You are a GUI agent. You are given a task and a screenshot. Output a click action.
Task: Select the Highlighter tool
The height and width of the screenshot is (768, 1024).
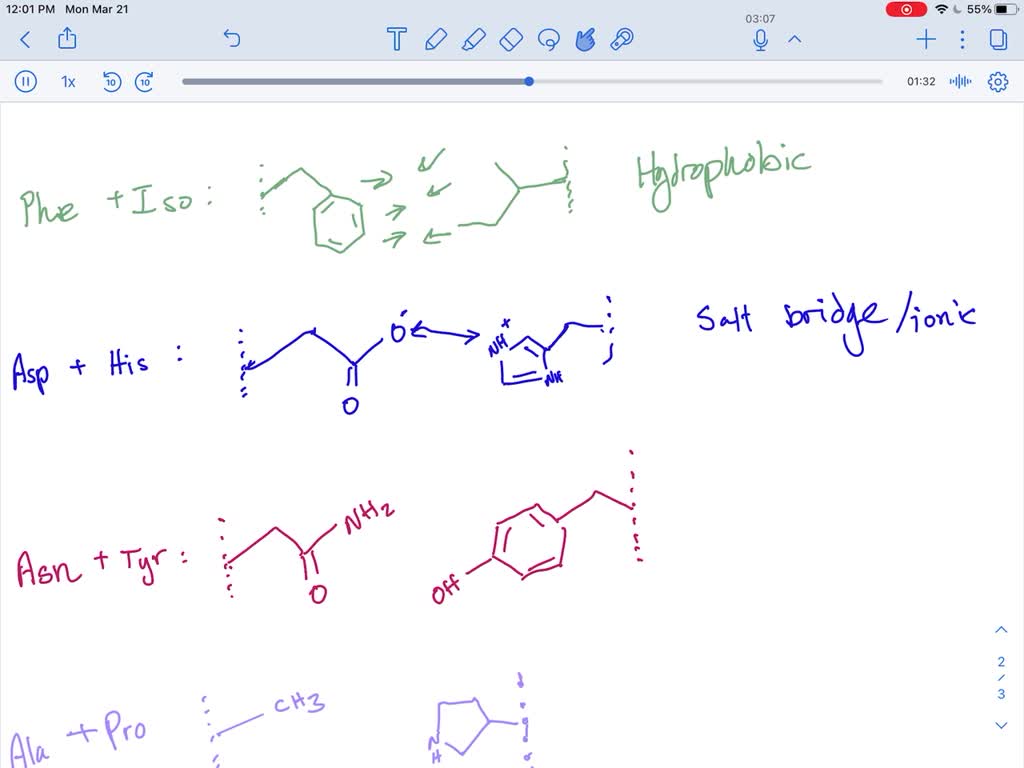(474, 40)
